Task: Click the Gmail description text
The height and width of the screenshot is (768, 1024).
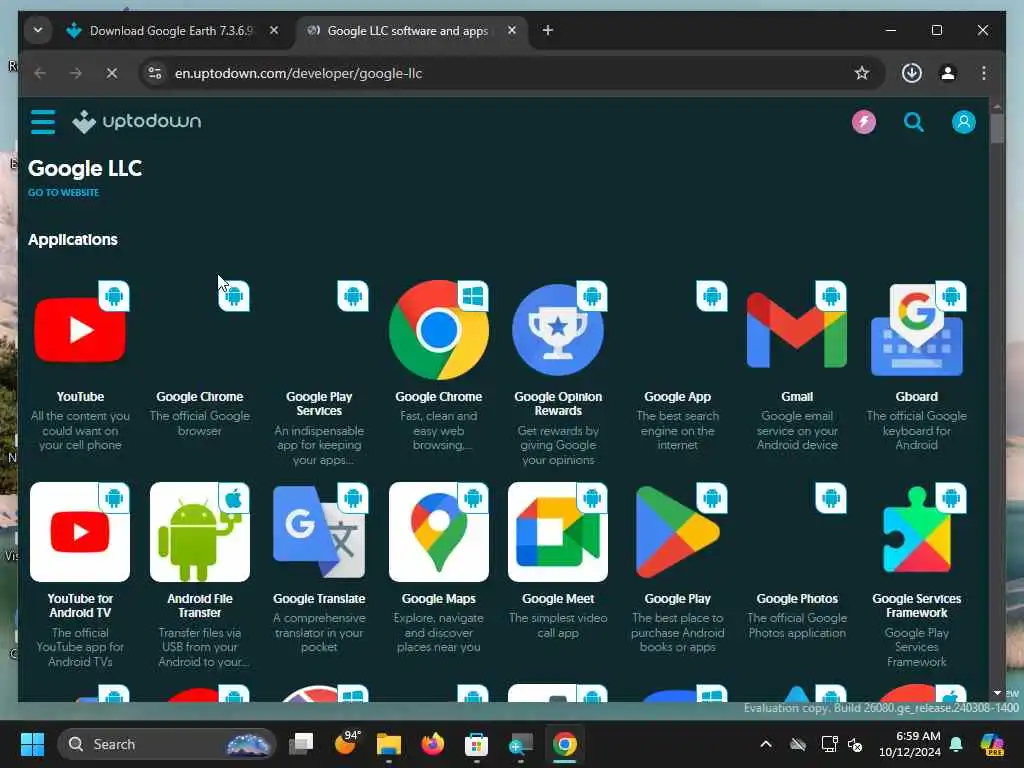Action: (797, 430)
